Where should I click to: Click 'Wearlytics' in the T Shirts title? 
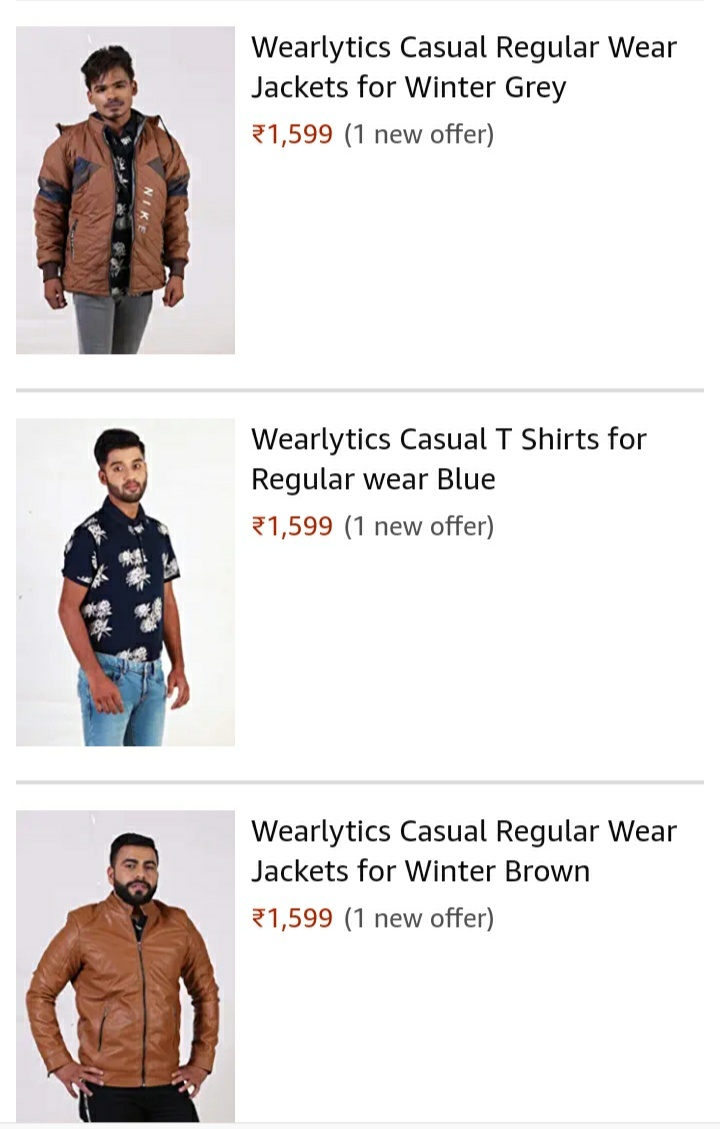click(320, 439)
